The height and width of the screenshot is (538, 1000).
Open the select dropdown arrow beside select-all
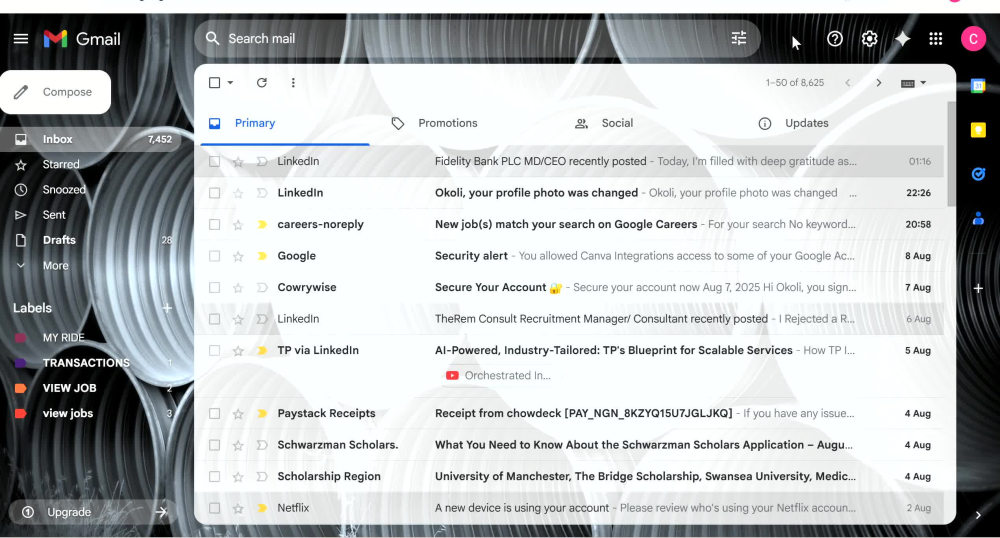tap(230, 82)
